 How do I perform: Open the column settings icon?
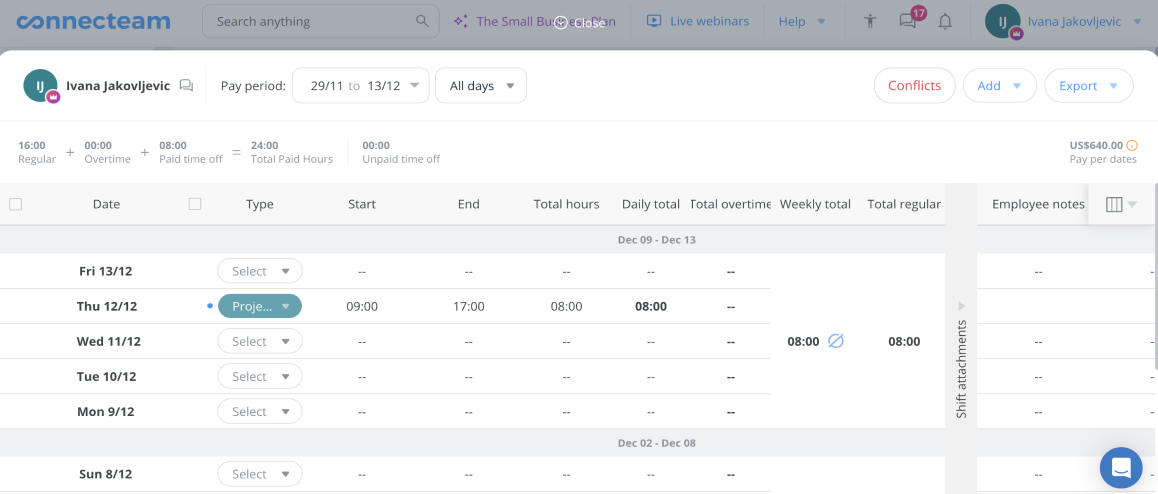[x=1115, y=204]
